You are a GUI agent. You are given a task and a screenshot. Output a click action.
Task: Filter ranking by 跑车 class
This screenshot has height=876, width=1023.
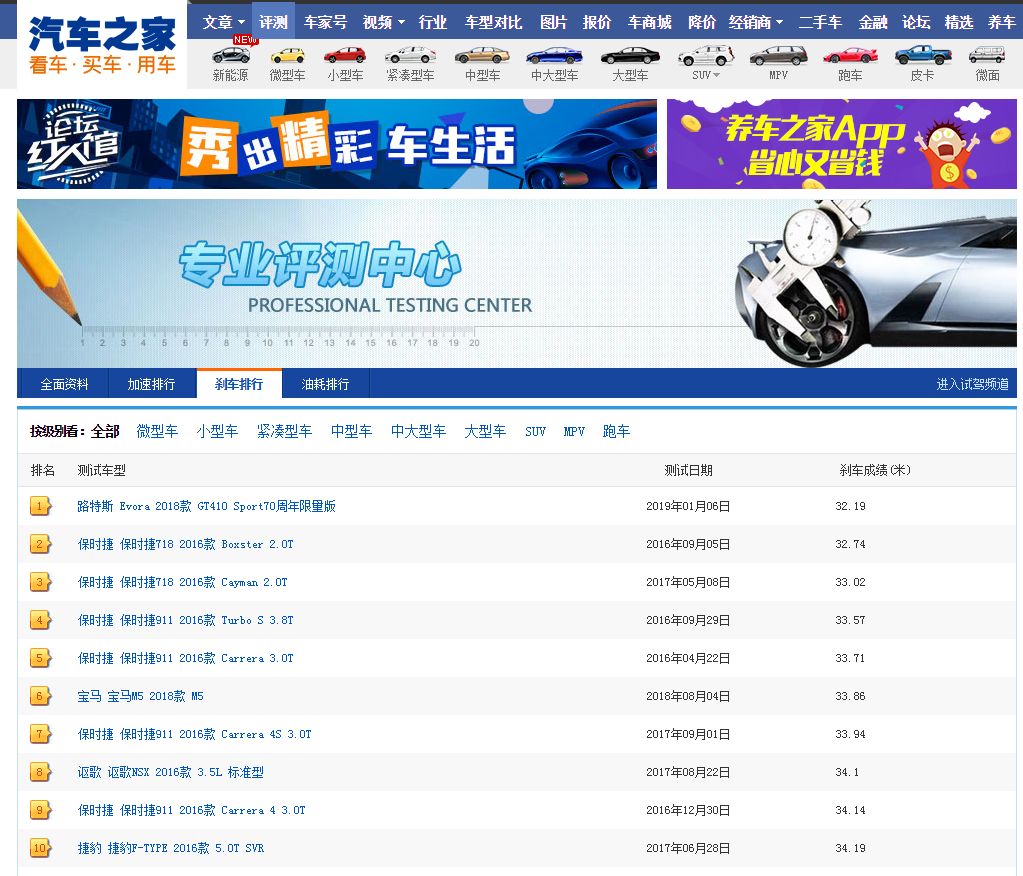(x=617, y=431)
